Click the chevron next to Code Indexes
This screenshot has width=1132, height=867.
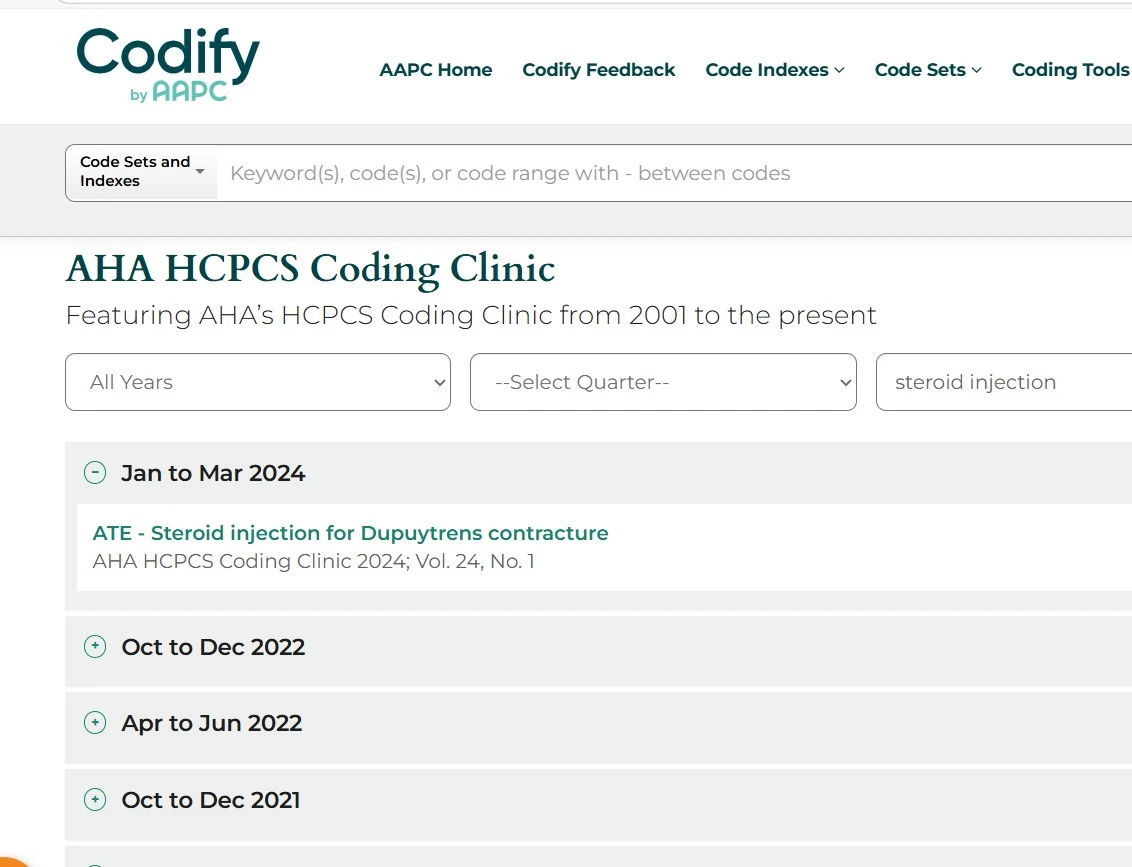[840, 70]
